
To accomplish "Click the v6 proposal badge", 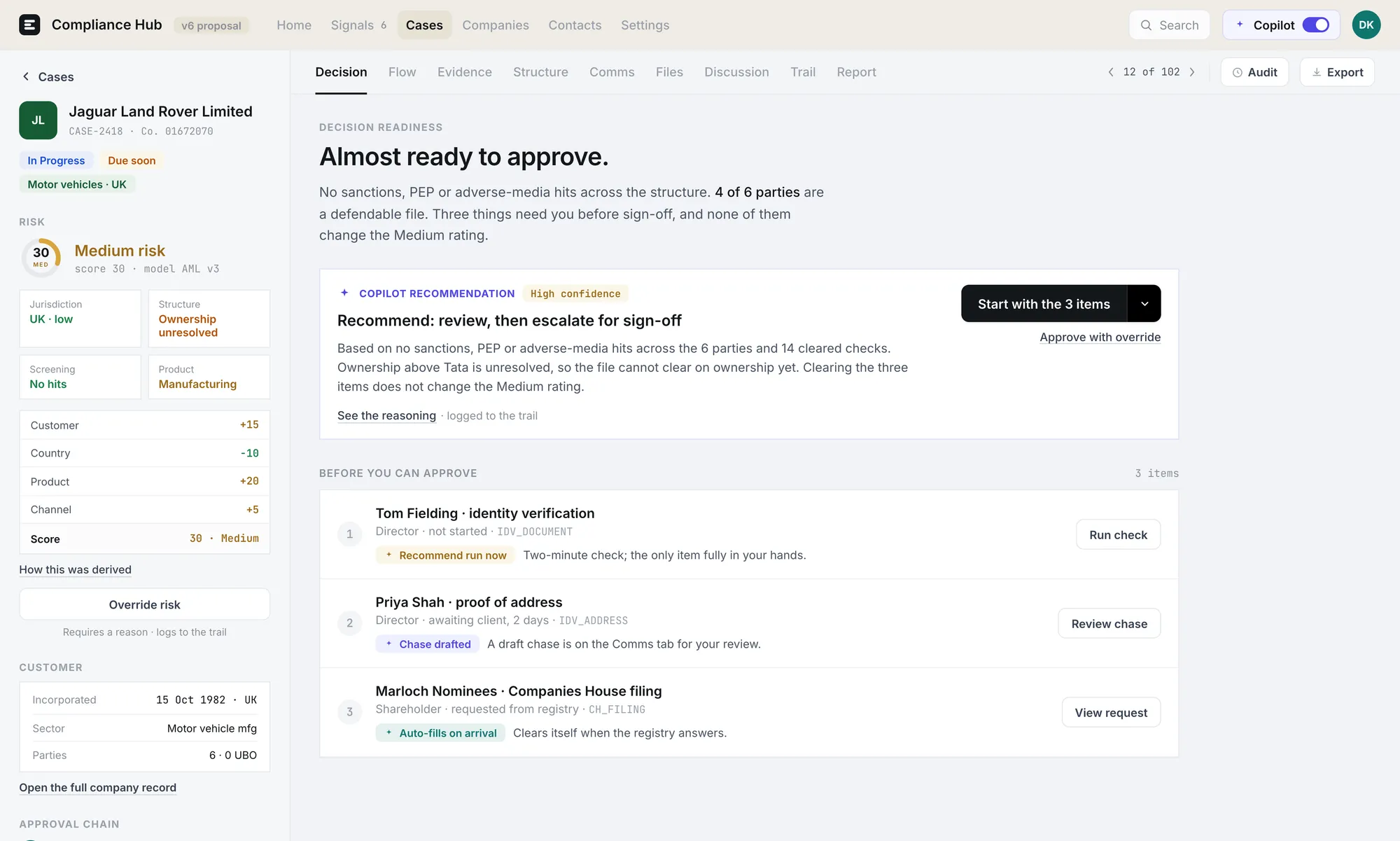I will point(211,25).
